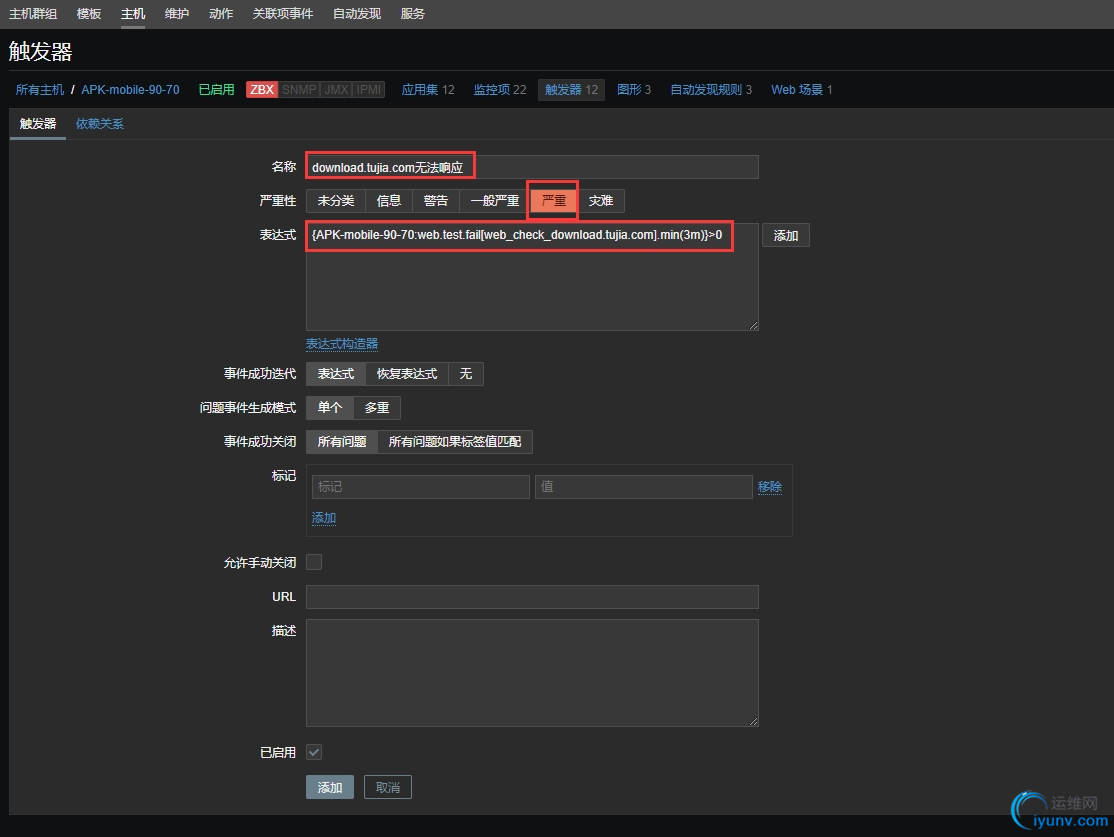Open the 关联项事件 menu item
Screen dimensions: 1114x837
tap(283, 14)
